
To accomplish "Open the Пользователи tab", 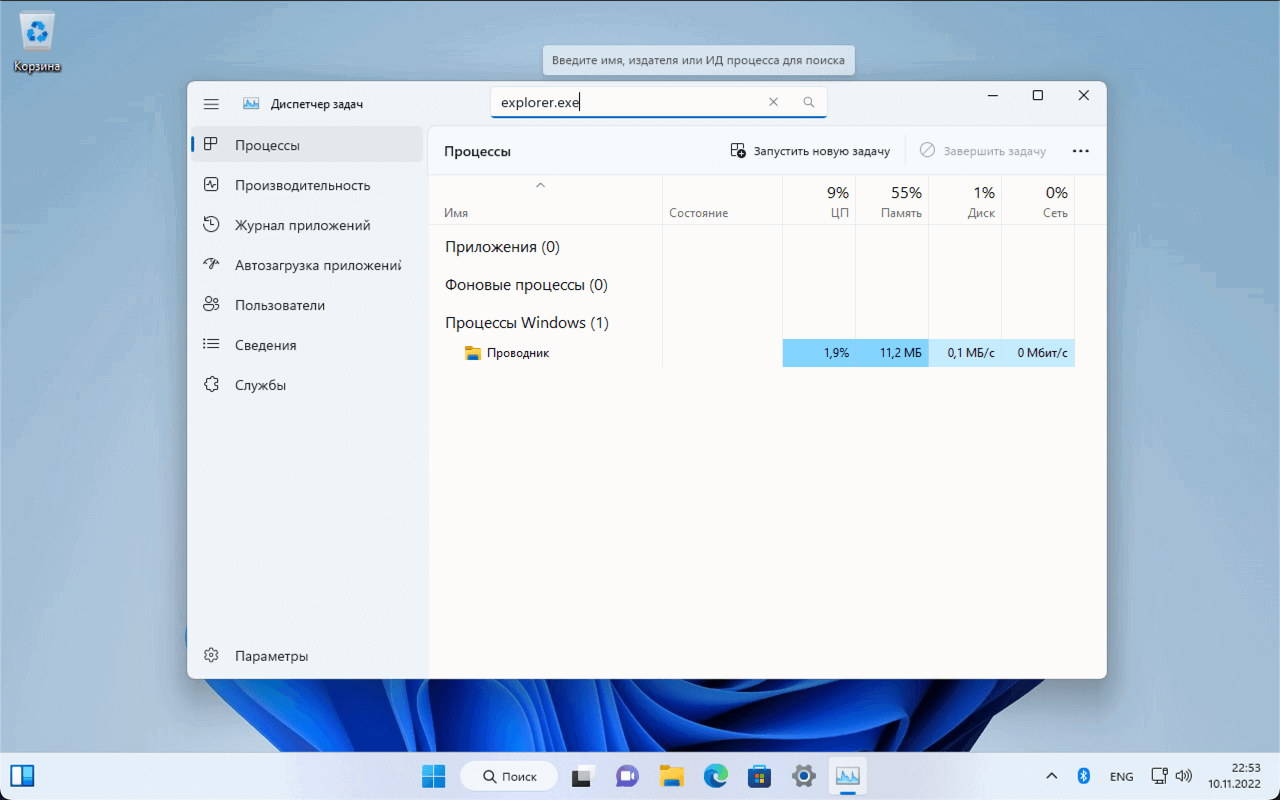I will 307,305.
